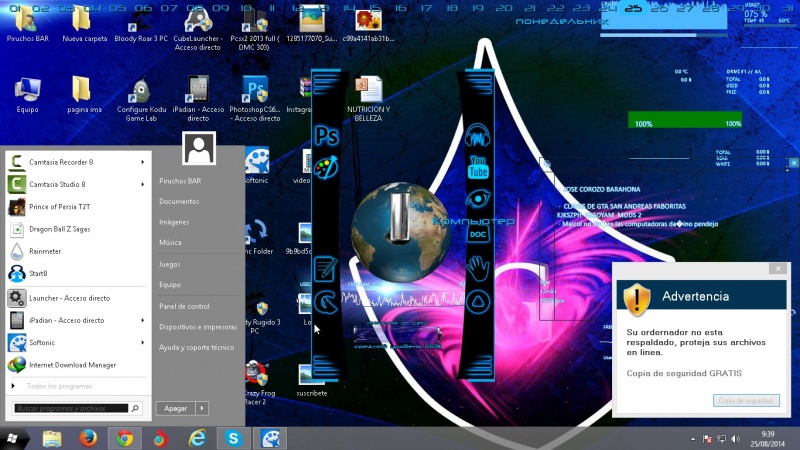Open Panel de control from Start menu
The width and height of the screenshot is (800, 450).
[x=184, y=306]
